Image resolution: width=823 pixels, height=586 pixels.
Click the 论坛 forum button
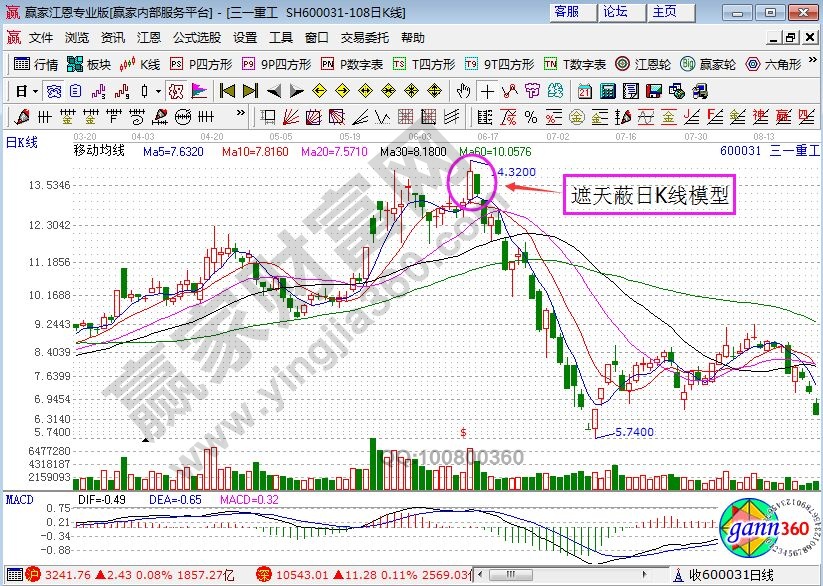point(616,12)
